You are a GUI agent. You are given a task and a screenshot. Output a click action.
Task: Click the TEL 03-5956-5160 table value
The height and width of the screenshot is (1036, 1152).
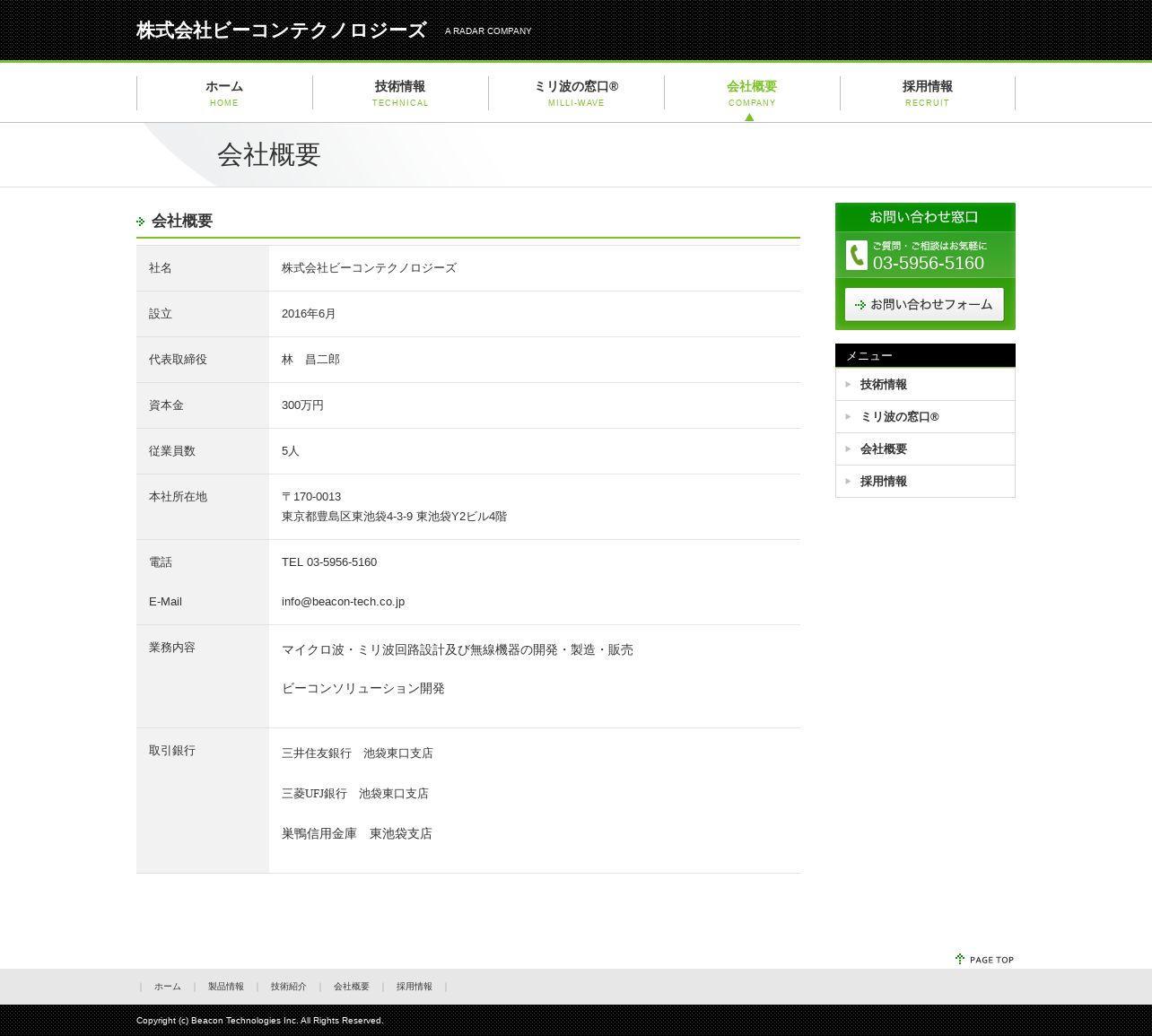coord(329,562)
